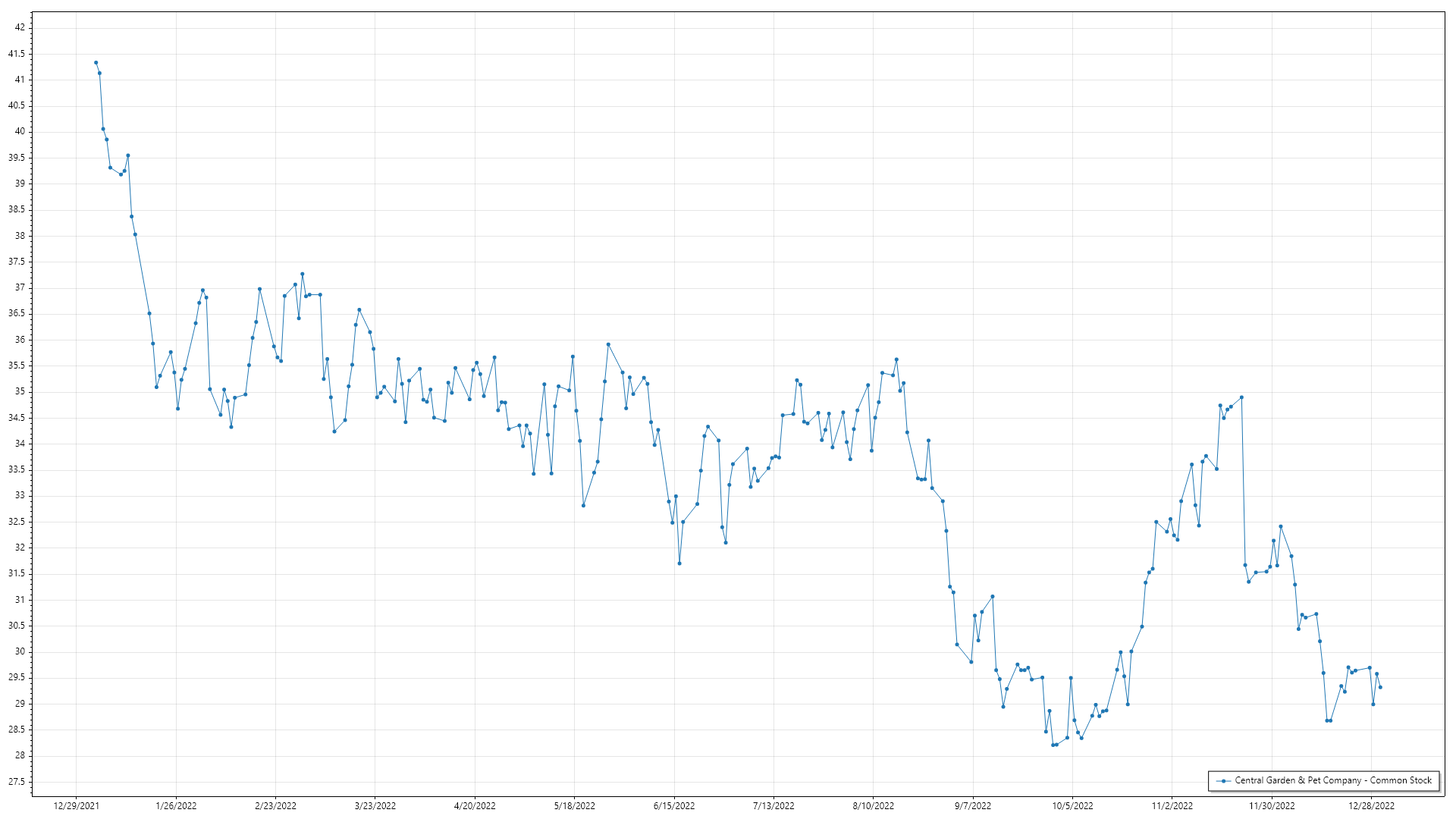Click the 42 value on the y-axis

20,27
